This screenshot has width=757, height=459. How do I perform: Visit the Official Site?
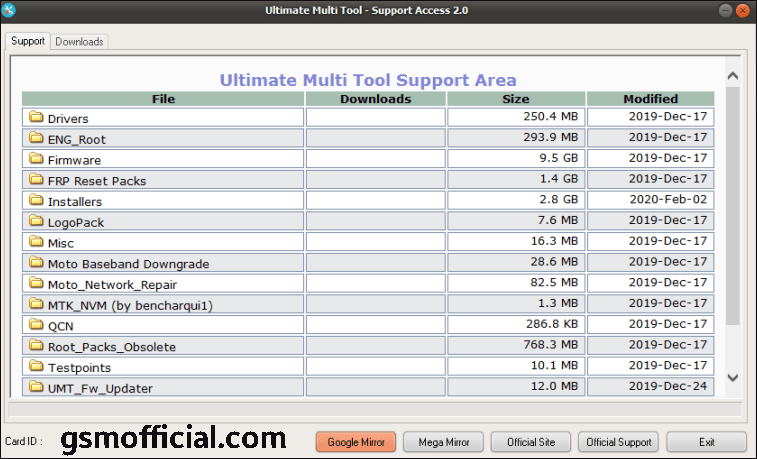coord(531,442)
